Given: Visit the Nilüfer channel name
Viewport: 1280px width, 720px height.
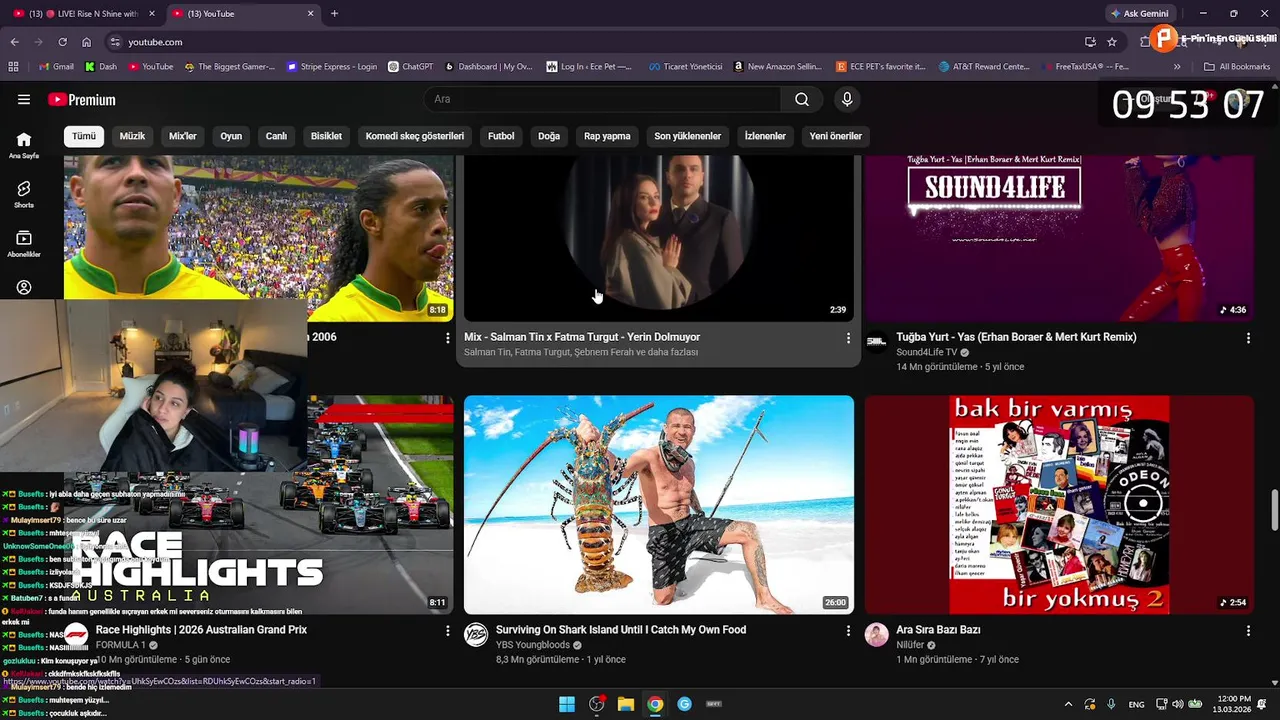Looking at the screenshot, I should 910,645.
